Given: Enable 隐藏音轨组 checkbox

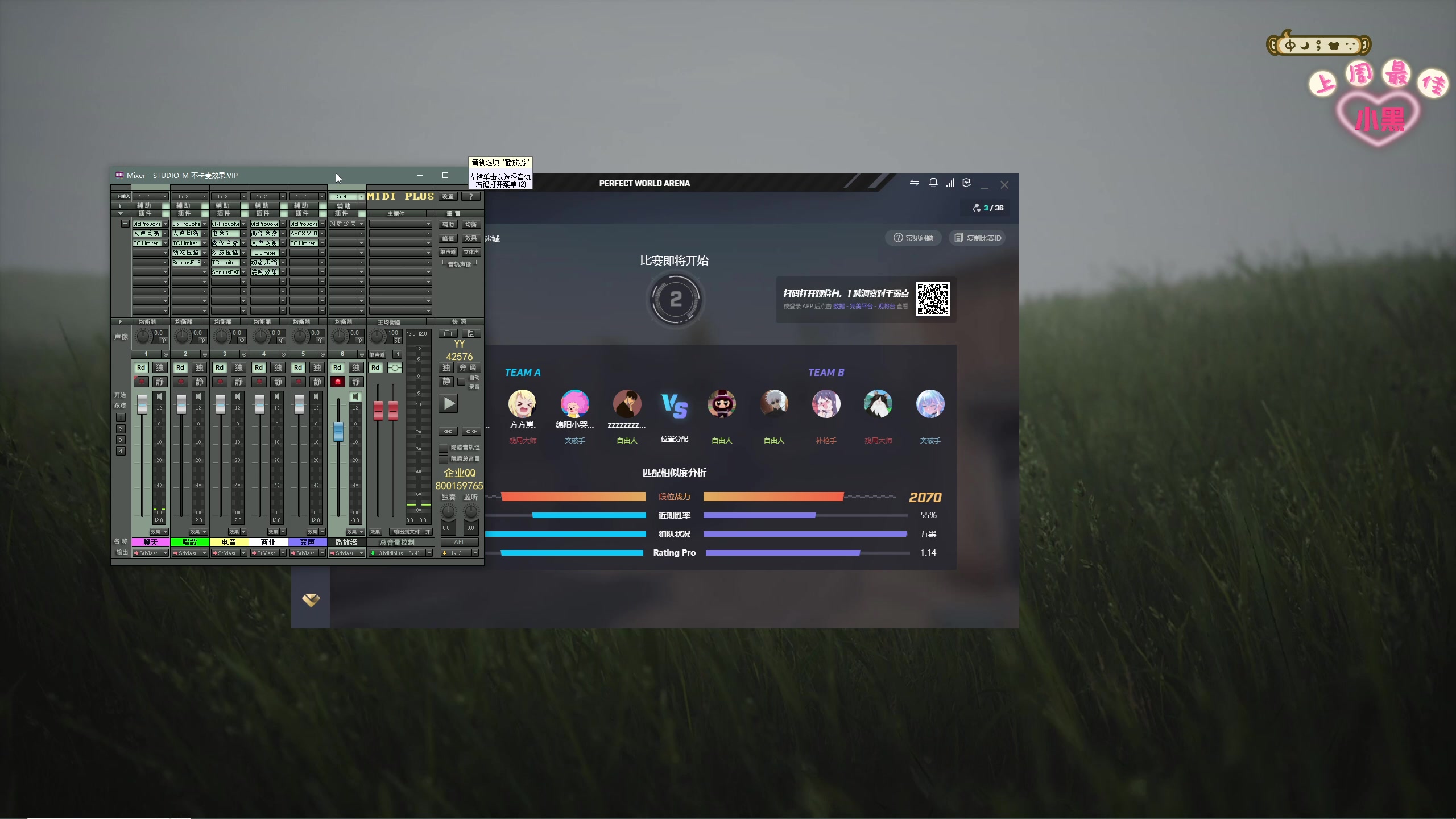Looking at the screenshot, I should tap(444, 448).
